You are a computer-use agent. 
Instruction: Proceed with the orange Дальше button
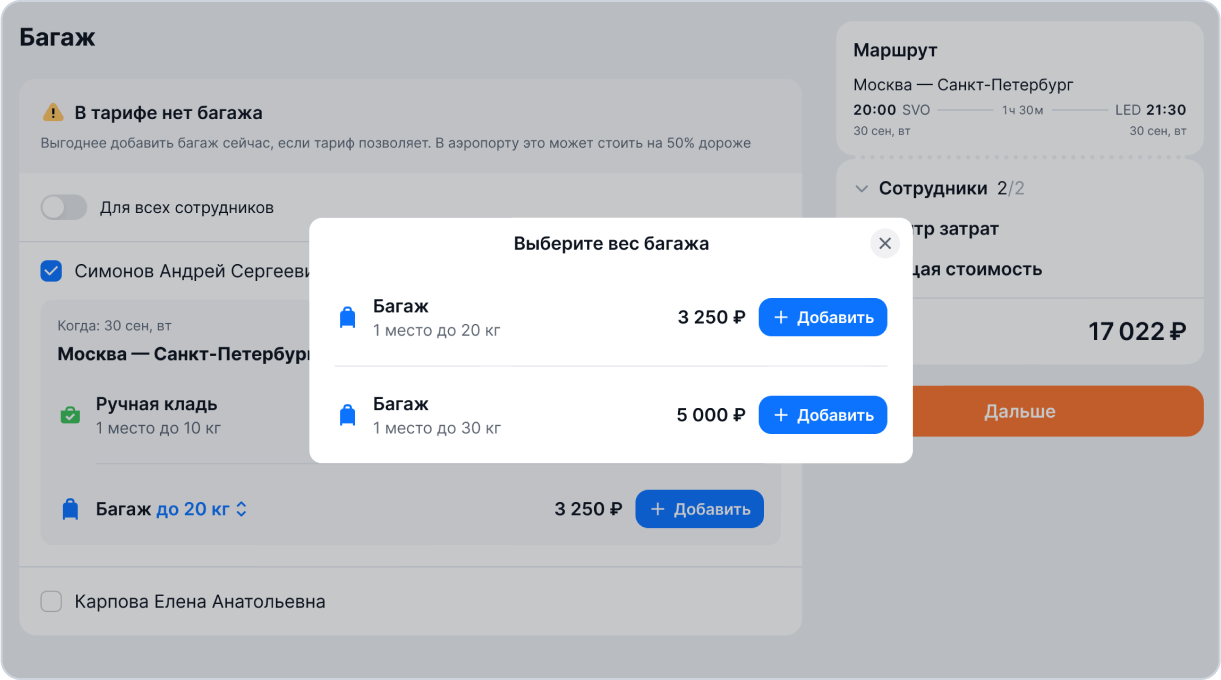(1020, 411)
